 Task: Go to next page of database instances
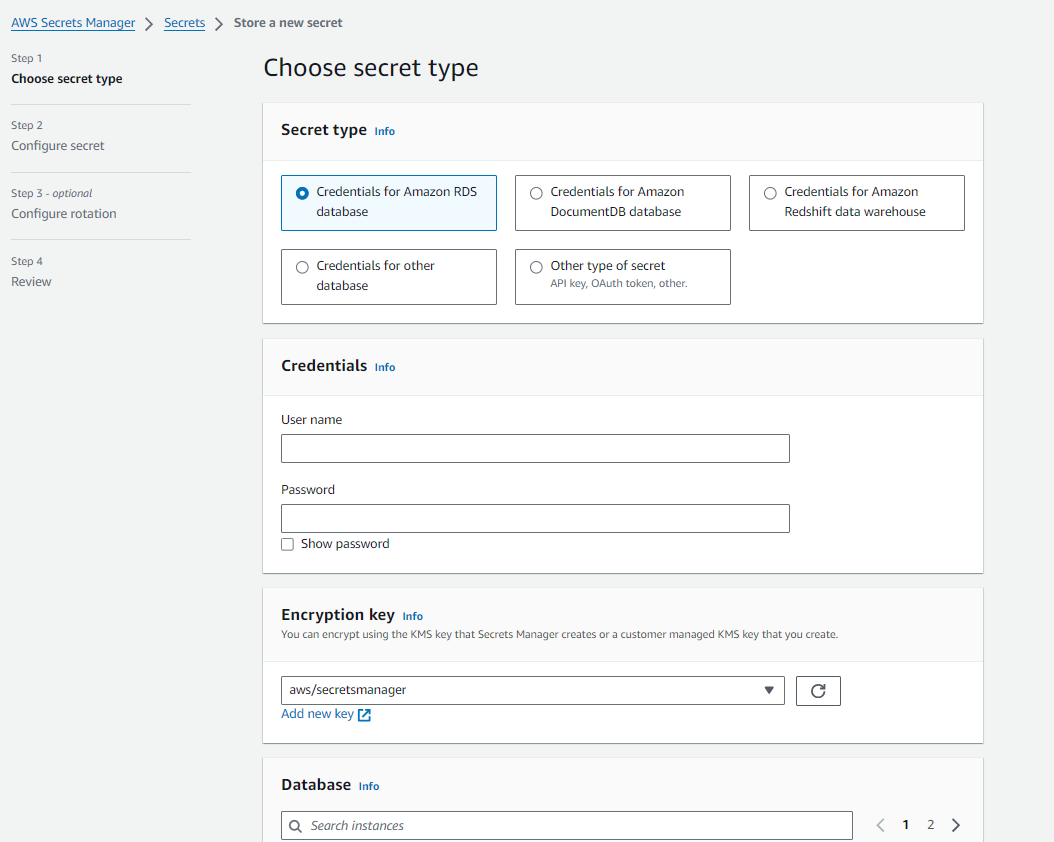[x=956, y=825]
